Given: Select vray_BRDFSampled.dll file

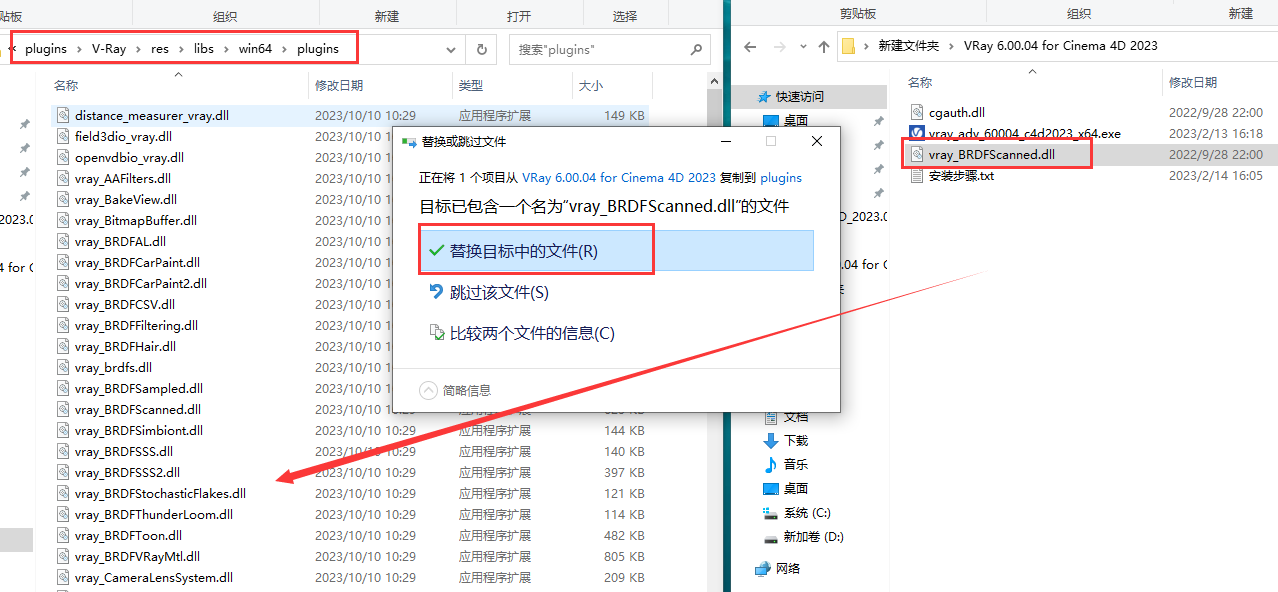Looking at the screenshot, I should click(x=138, y=388).
